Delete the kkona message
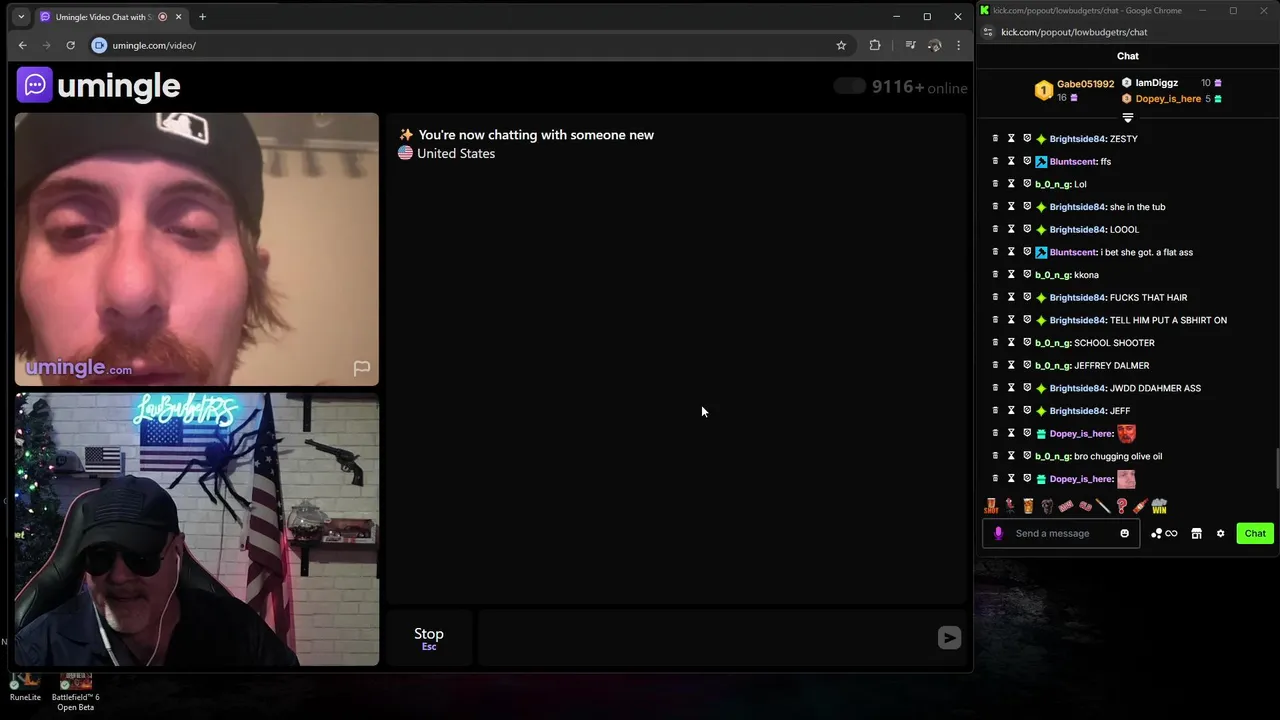This screenshot has width=1280, height=720. pyautogui.click(x=995, y=275)
